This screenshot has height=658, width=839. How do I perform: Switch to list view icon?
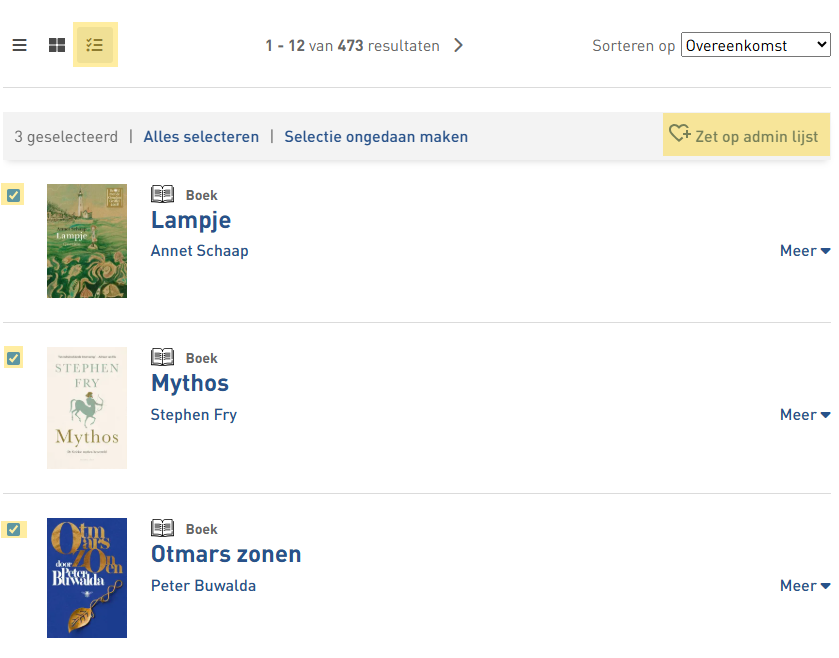20,45
